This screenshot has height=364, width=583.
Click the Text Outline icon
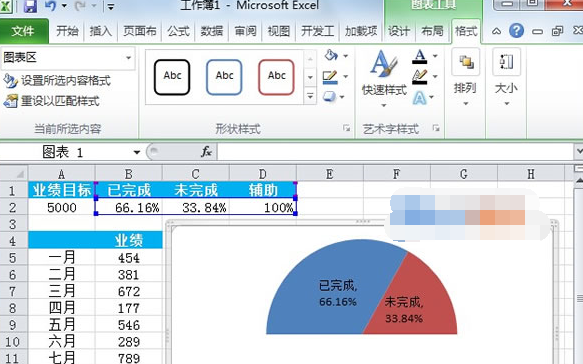pyautogui.click(x=419, y=77)
